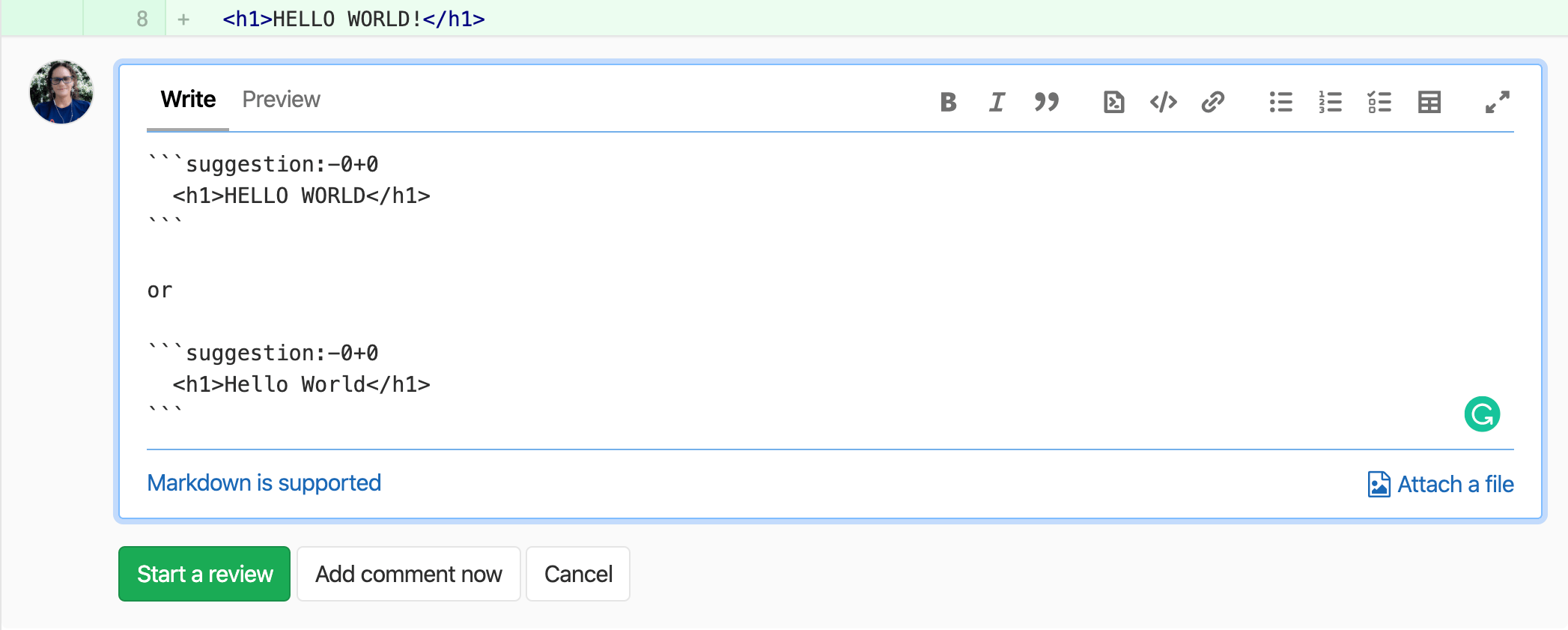1568x630 pixels.
Task: Cancel the comment
Action: (x=577, y=574)
